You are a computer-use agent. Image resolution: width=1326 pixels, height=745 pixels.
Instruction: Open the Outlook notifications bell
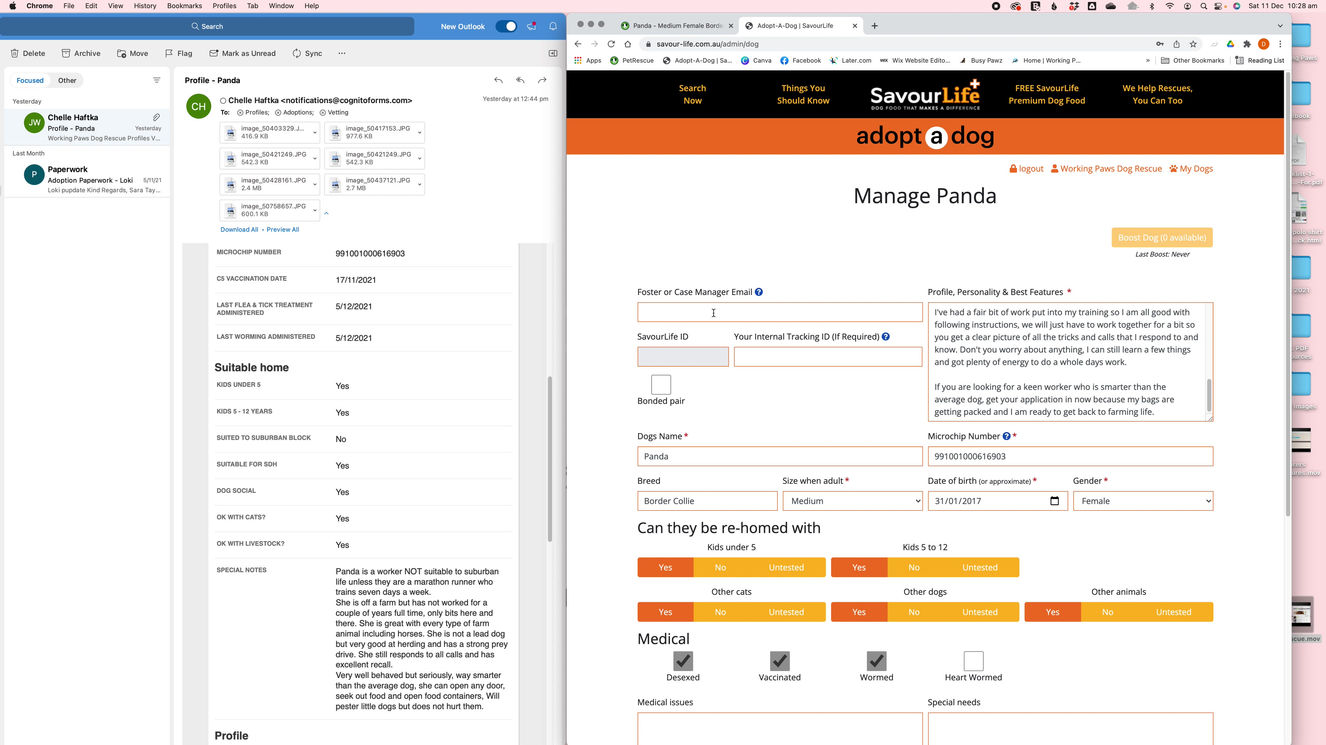click(x=553, y=26)
